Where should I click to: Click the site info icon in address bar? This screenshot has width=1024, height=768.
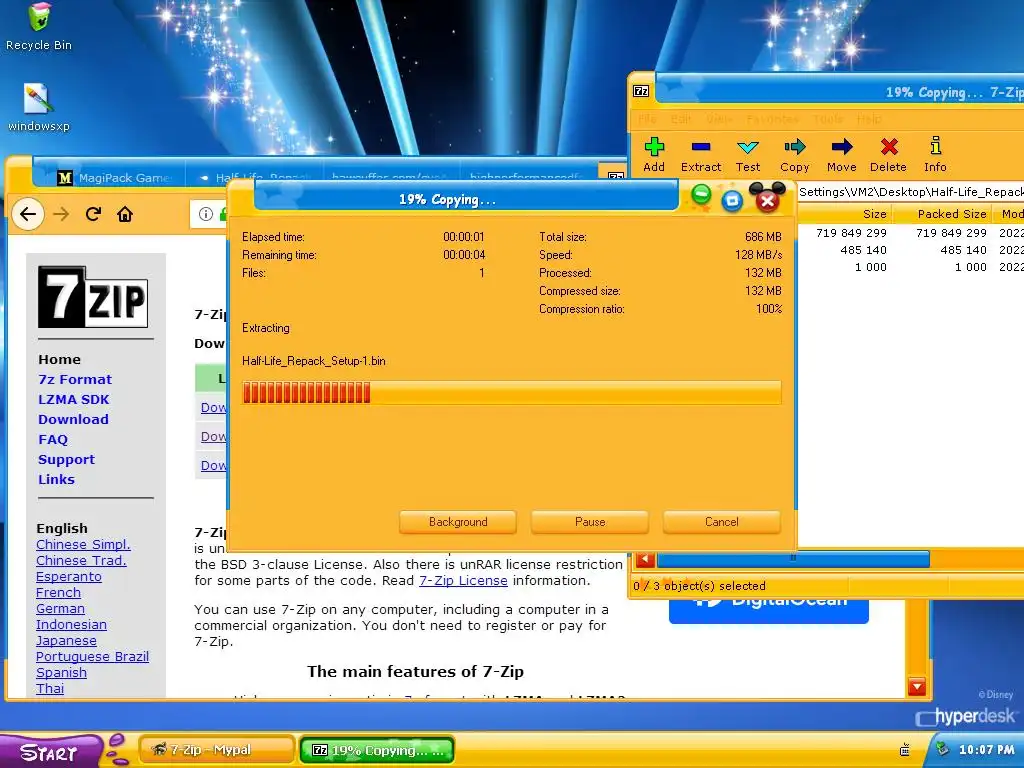pos(206,214)
